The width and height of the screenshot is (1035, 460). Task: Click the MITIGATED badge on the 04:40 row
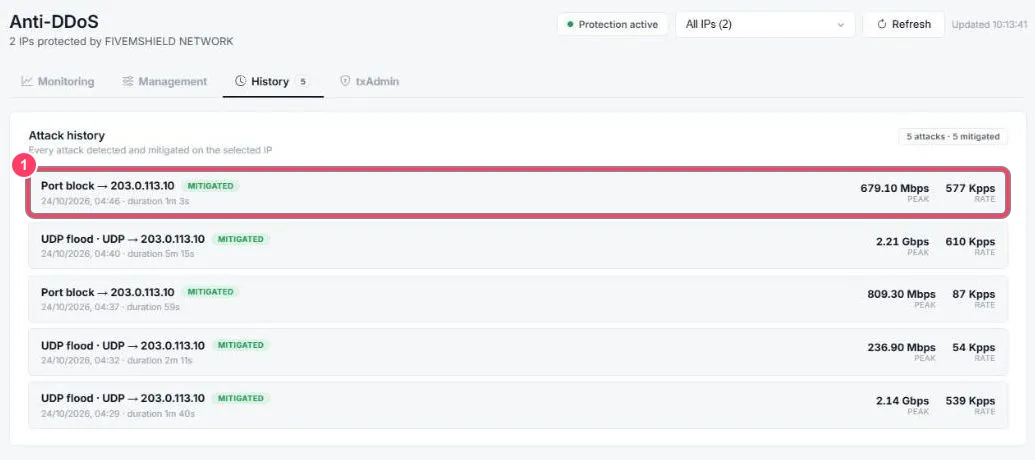[240, 239]
